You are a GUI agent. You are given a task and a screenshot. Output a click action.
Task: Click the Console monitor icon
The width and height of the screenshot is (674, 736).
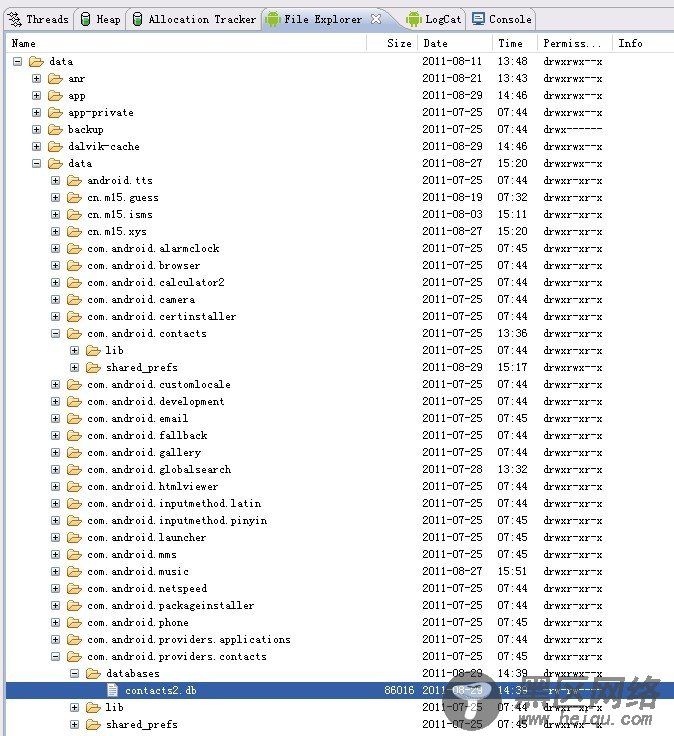click(478, 19)
